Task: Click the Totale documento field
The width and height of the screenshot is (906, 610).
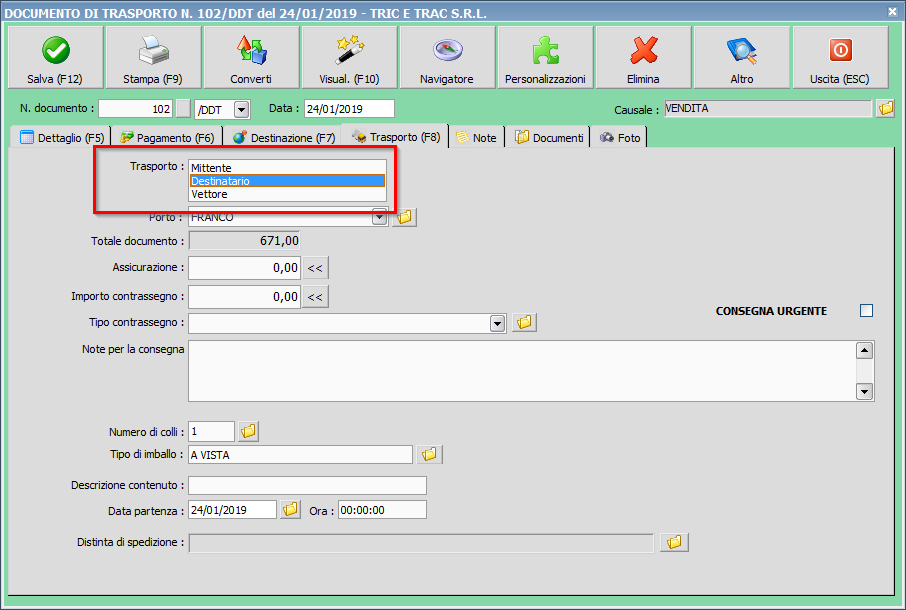Action: tap(244, 241)
